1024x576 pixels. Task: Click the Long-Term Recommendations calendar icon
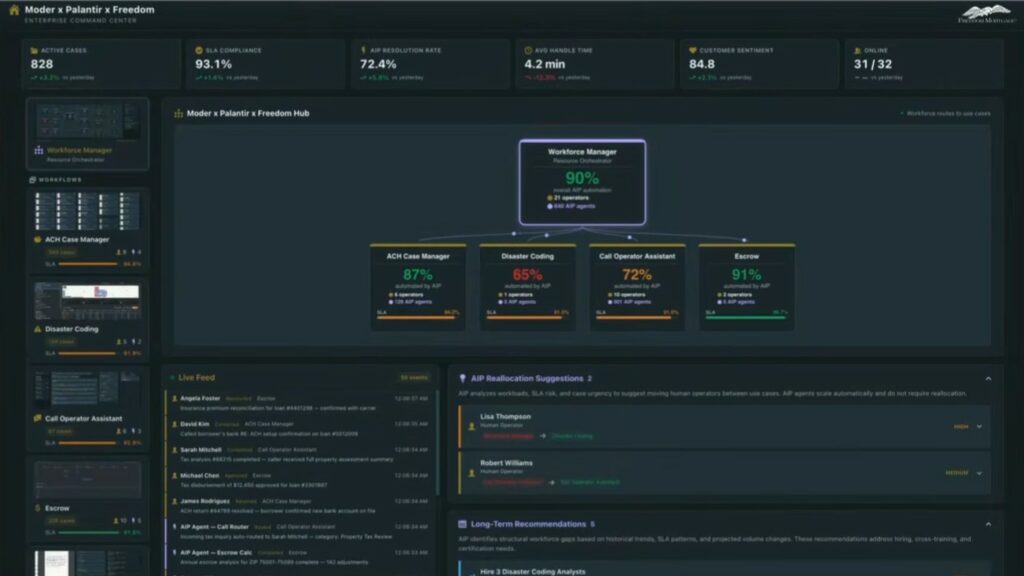point(462,524)
